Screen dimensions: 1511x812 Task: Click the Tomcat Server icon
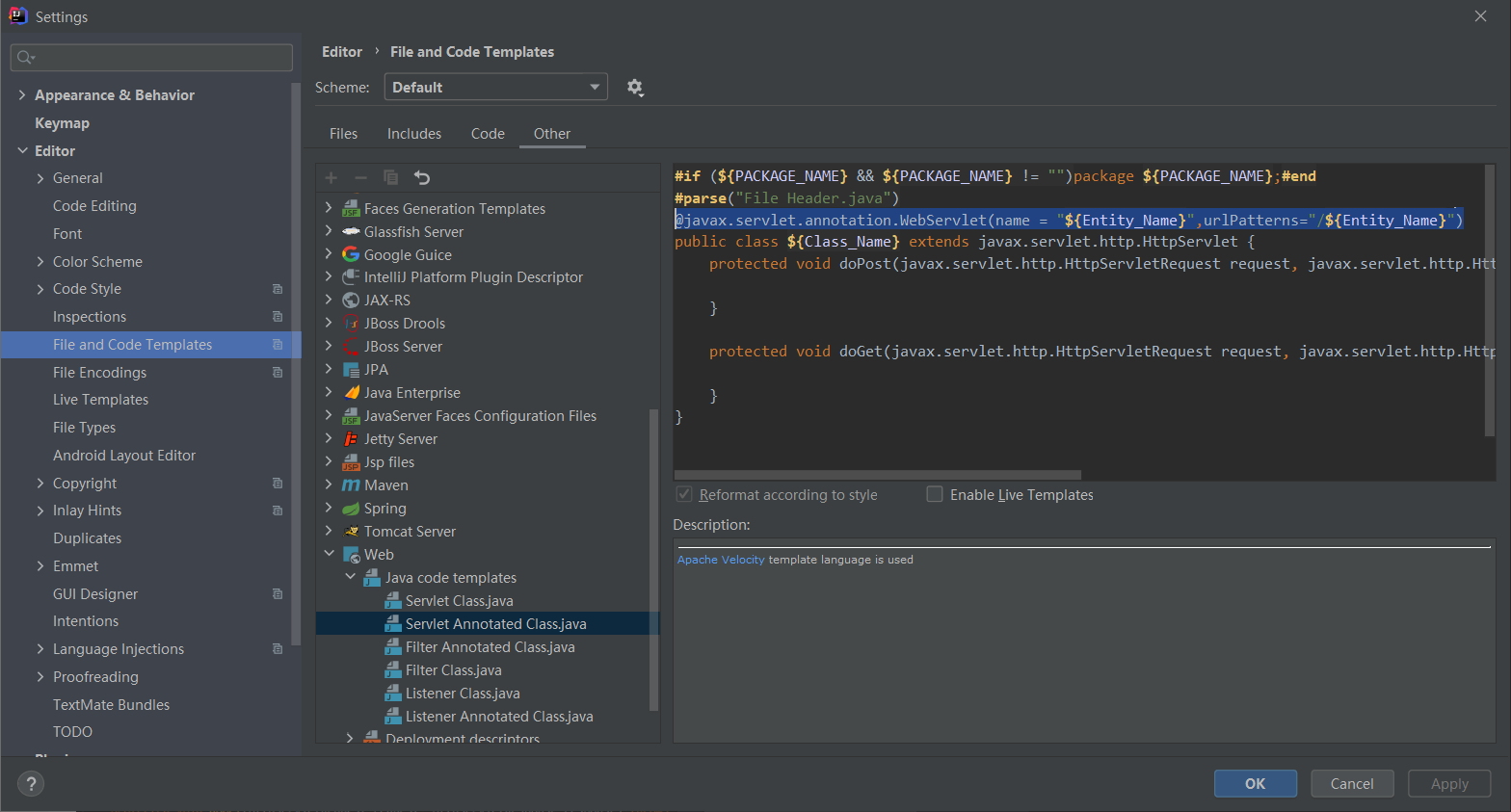tap(351, 532)
